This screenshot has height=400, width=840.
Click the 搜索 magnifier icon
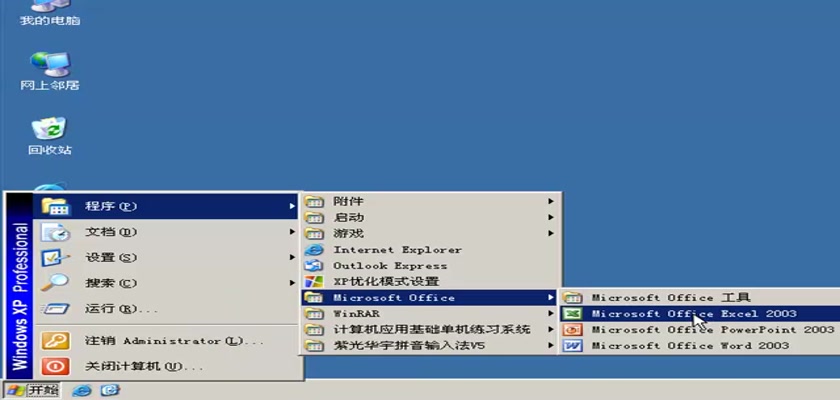pos(56,283)
